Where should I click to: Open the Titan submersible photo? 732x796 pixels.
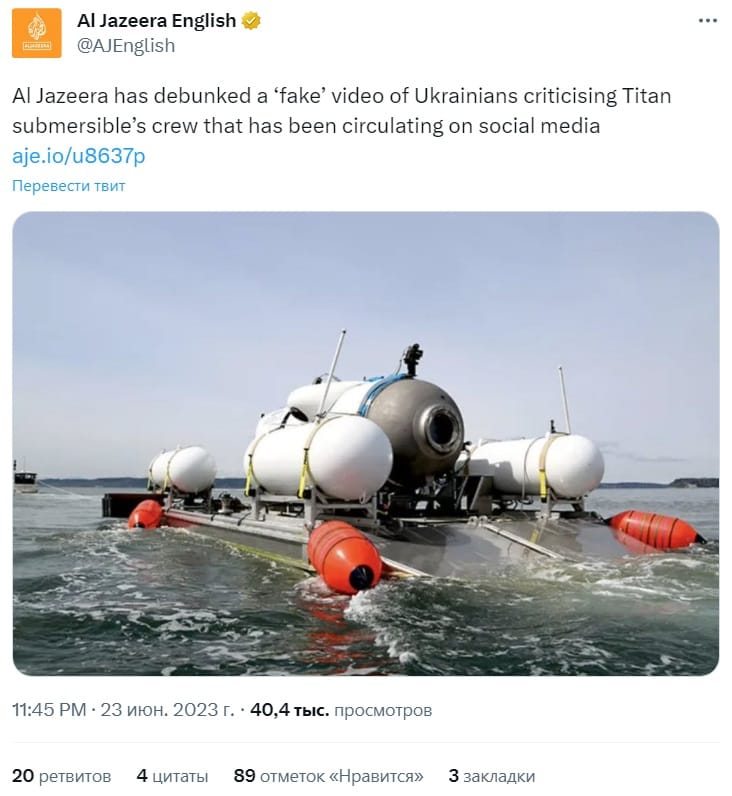365,443
